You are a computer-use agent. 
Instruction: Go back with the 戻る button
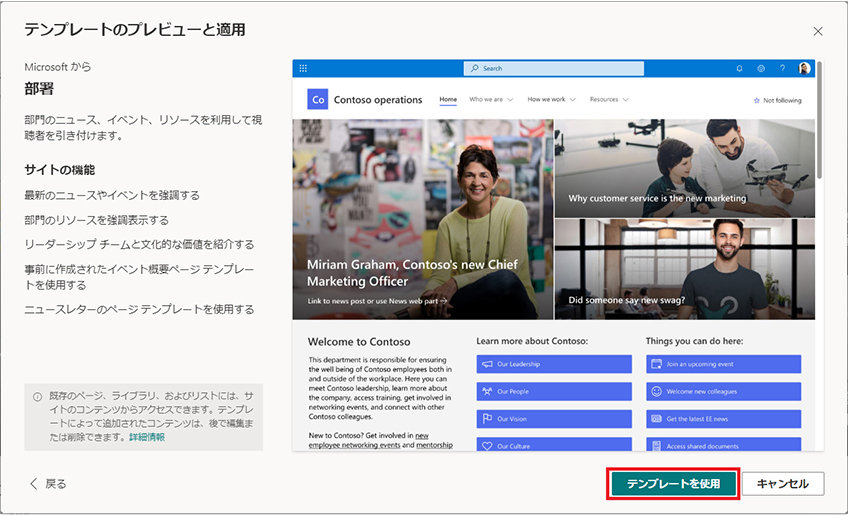(x=48, y=484)
